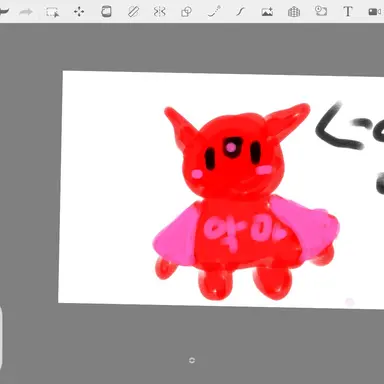Tap the small circular puck below the canvas

coord(192,360)
